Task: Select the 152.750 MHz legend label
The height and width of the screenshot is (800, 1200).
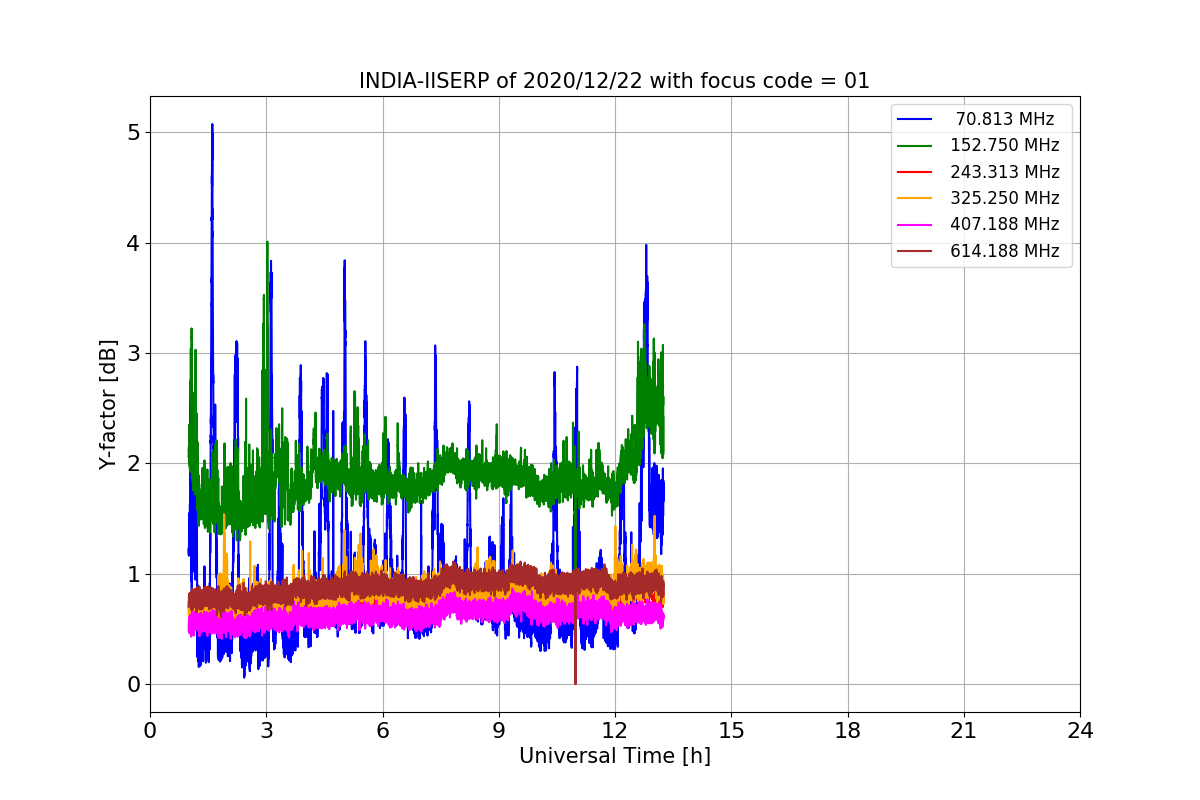Action: pos(1004,145)
